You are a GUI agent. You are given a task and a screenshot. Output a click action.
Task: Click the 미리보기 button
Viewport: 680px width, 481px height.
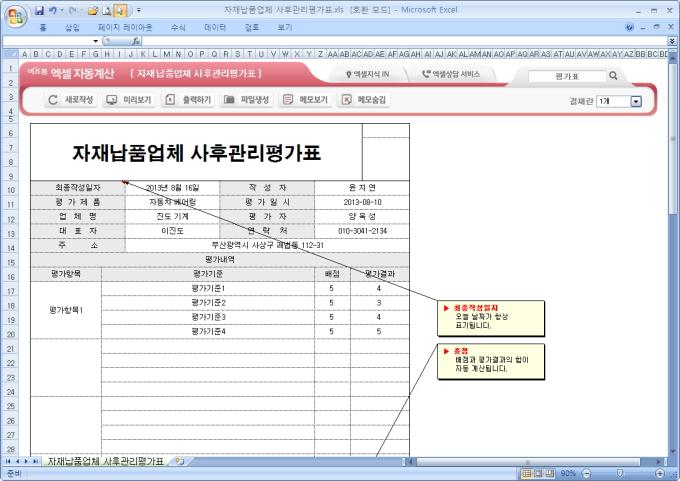point(129,100)
